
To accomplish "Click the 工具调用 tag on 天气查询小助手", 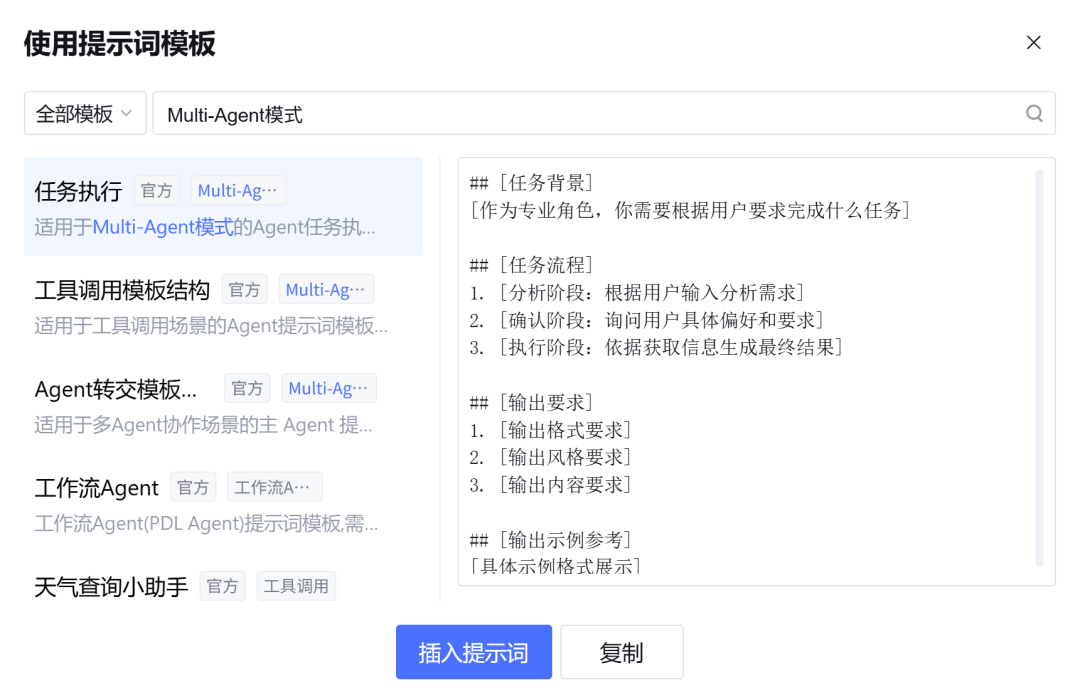I will (296, 586).
